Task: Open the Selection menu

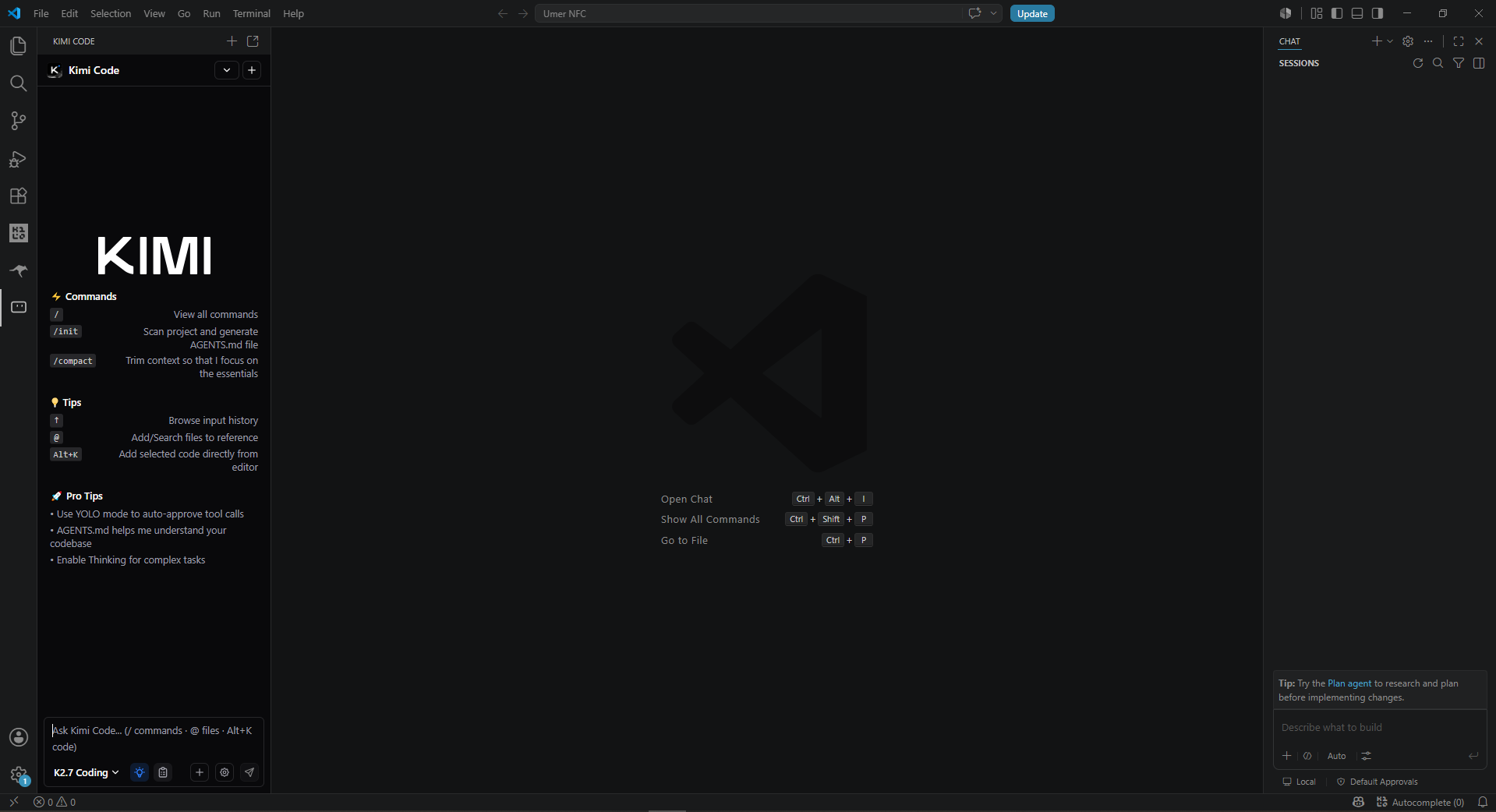Action: click(x=111, y=13)
